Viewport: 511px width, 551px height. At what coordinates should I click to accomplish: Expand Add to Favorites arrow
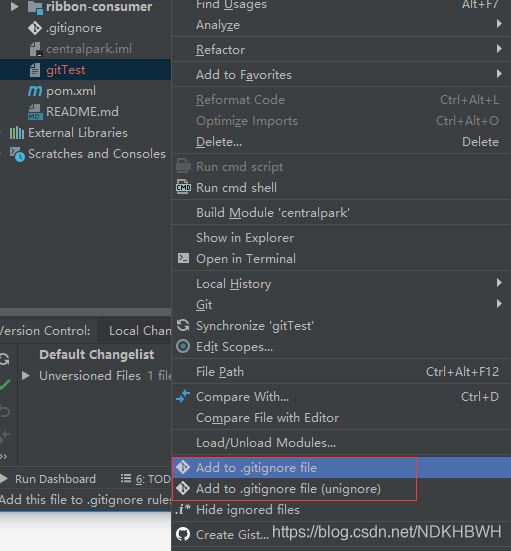[499, 74]
